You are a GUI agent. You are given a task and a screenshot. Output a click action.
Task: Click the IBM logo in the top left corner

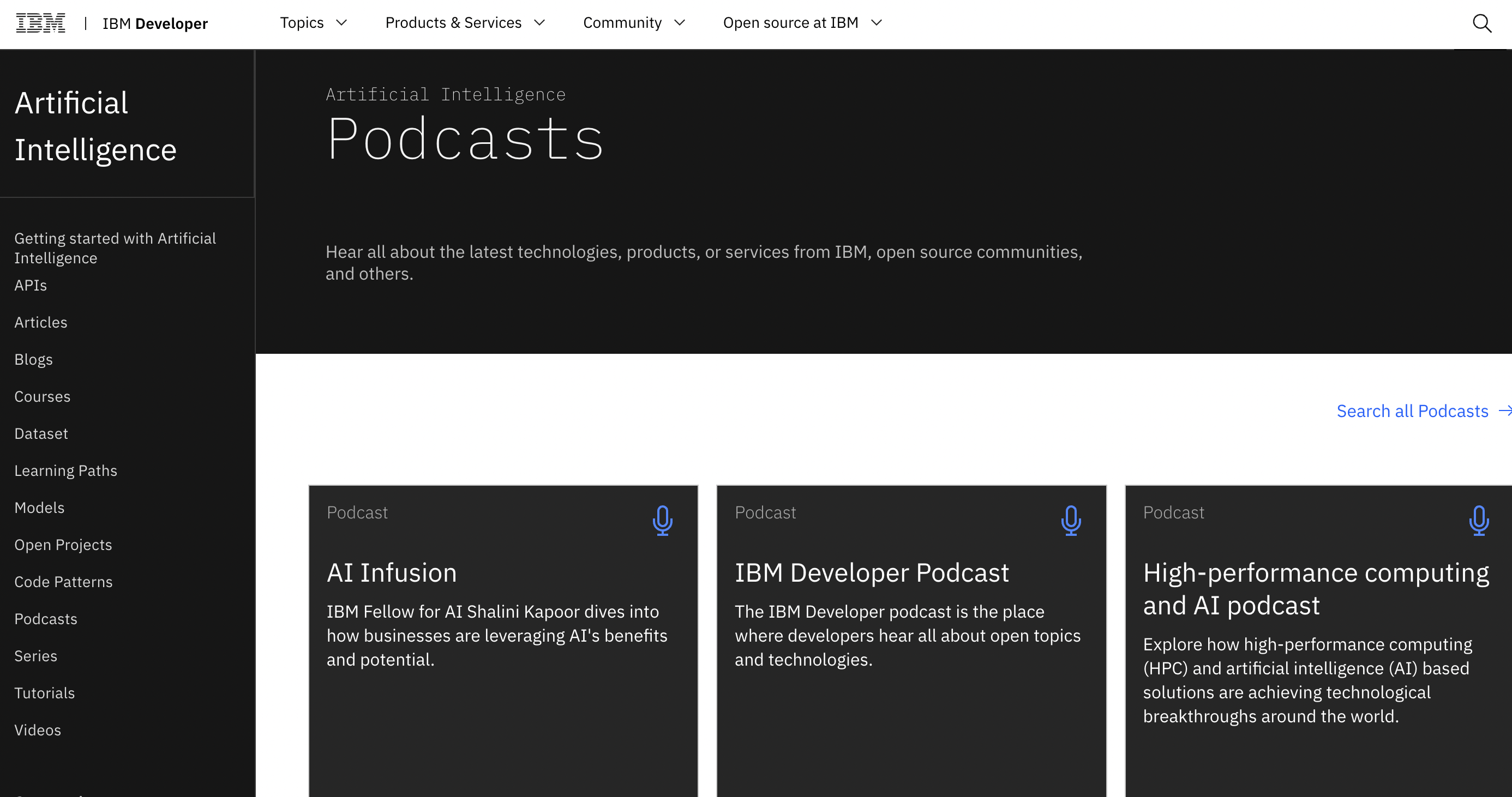click(x=40, y=22)
